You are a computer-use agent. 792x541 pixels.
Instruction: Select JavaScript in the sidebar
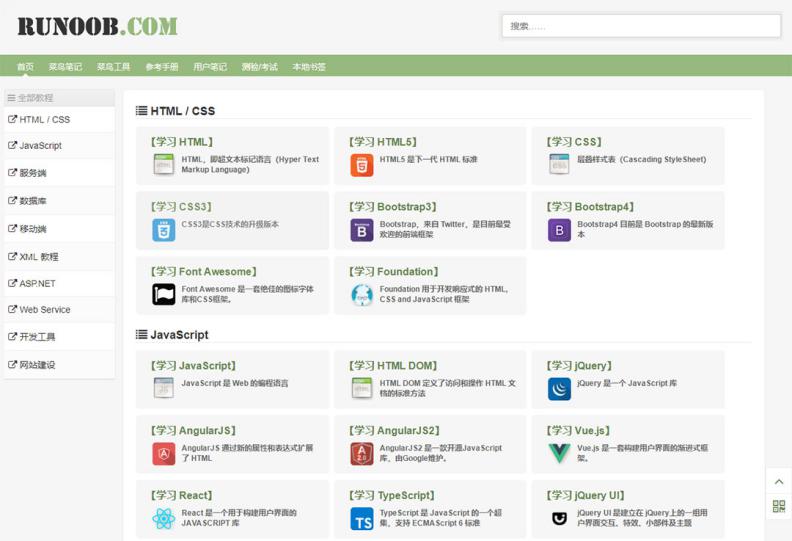pyautogui.click(x=59, y=145)
